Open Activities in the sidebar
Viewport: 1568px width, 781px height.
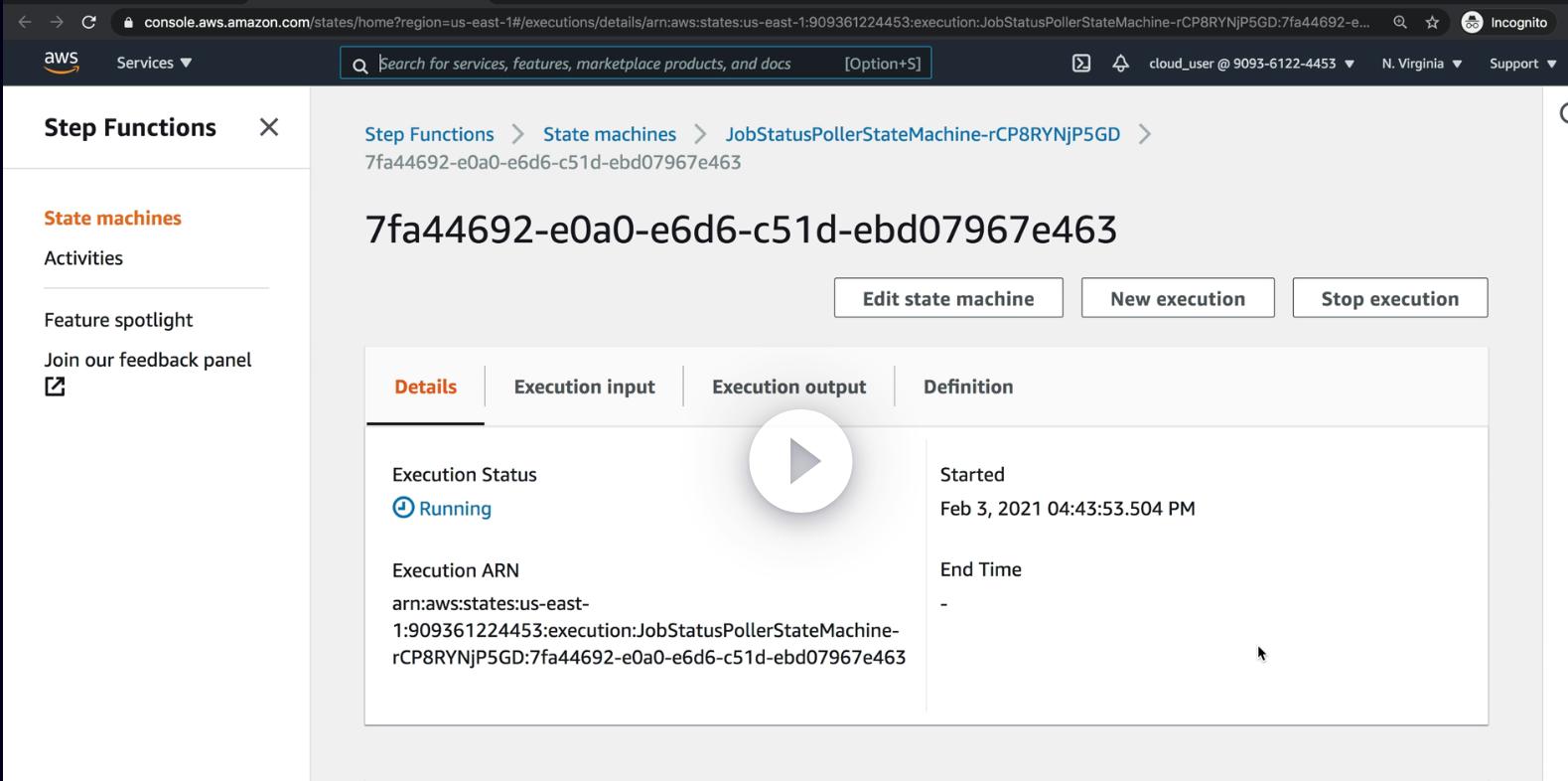pos(83,257)
